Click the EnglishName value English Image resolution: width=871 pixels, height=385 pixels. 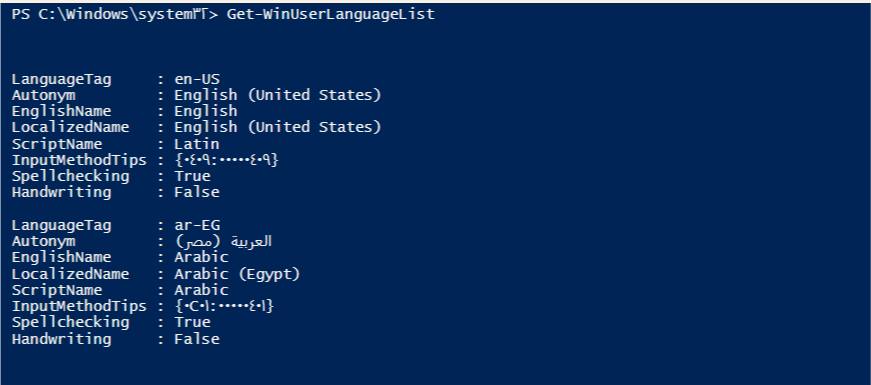tap(206, 111)
